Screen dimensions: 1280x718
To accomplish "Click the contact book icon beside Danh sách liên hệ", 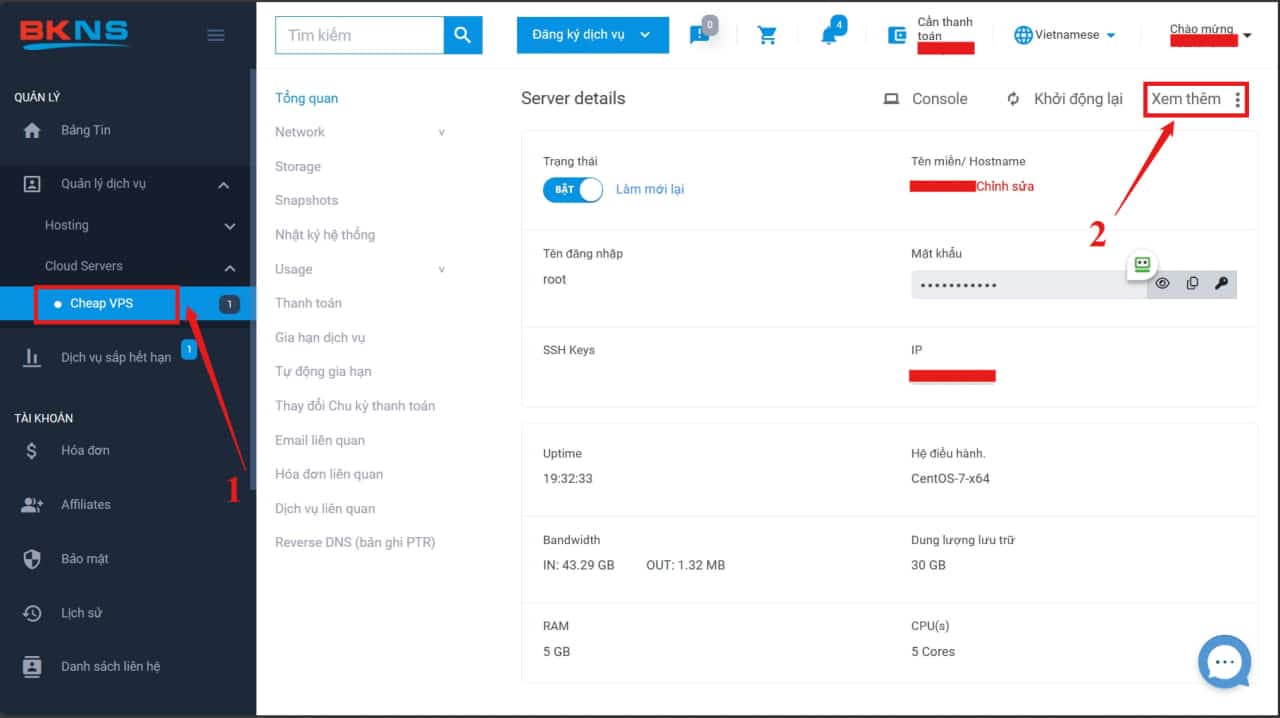I will (x=32, y=667).
